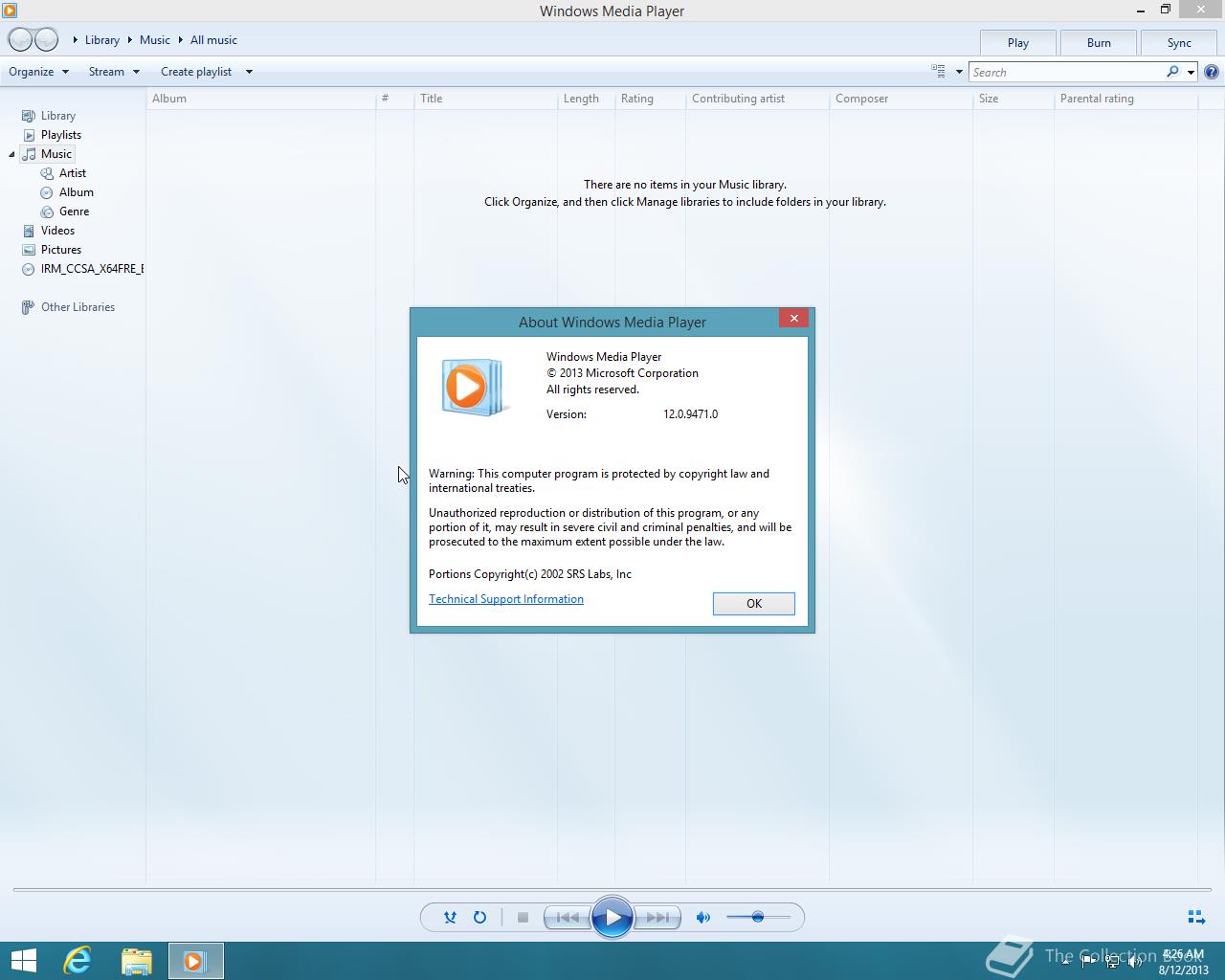Open the View options dropdown arrow
Image resolution: width=1225 pixels, height=980 pixels.
959,72
